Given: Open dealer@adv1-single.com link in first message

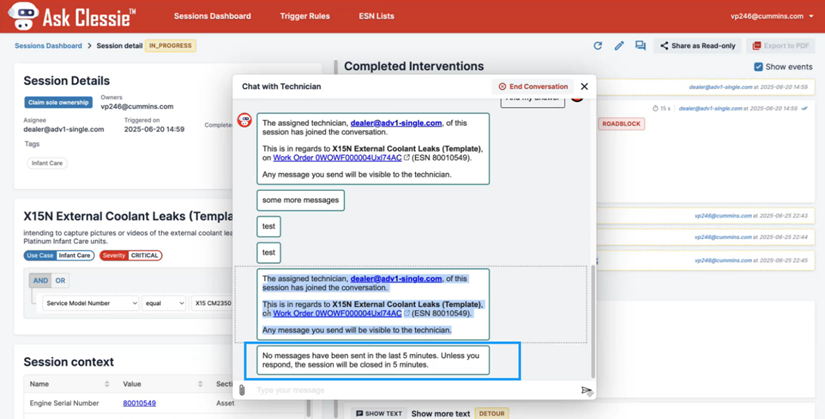Looking at the screenshot, I should 396,123.
